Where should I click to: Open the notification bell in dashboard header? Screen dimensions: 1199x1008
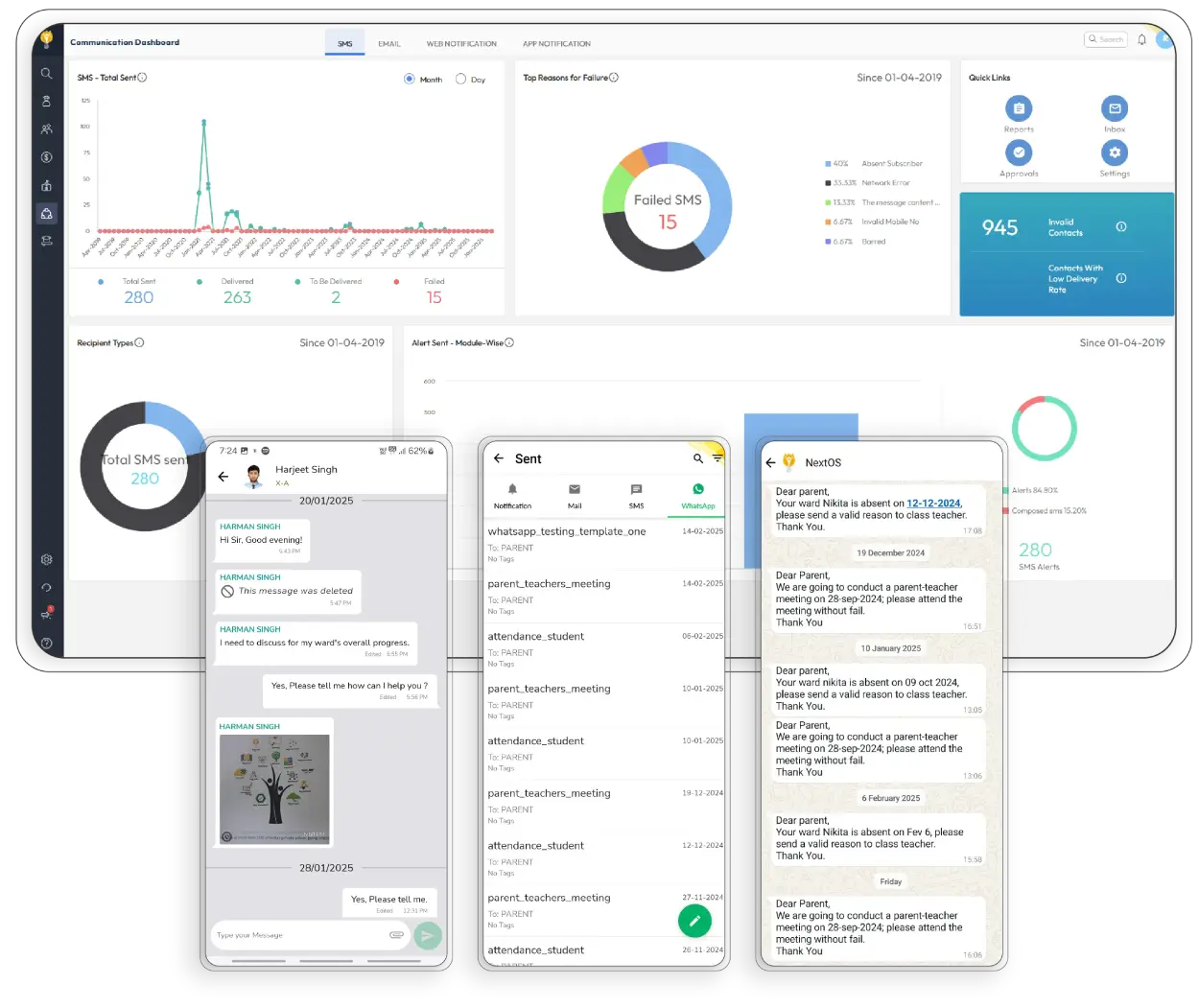(x=1141, y=39)
